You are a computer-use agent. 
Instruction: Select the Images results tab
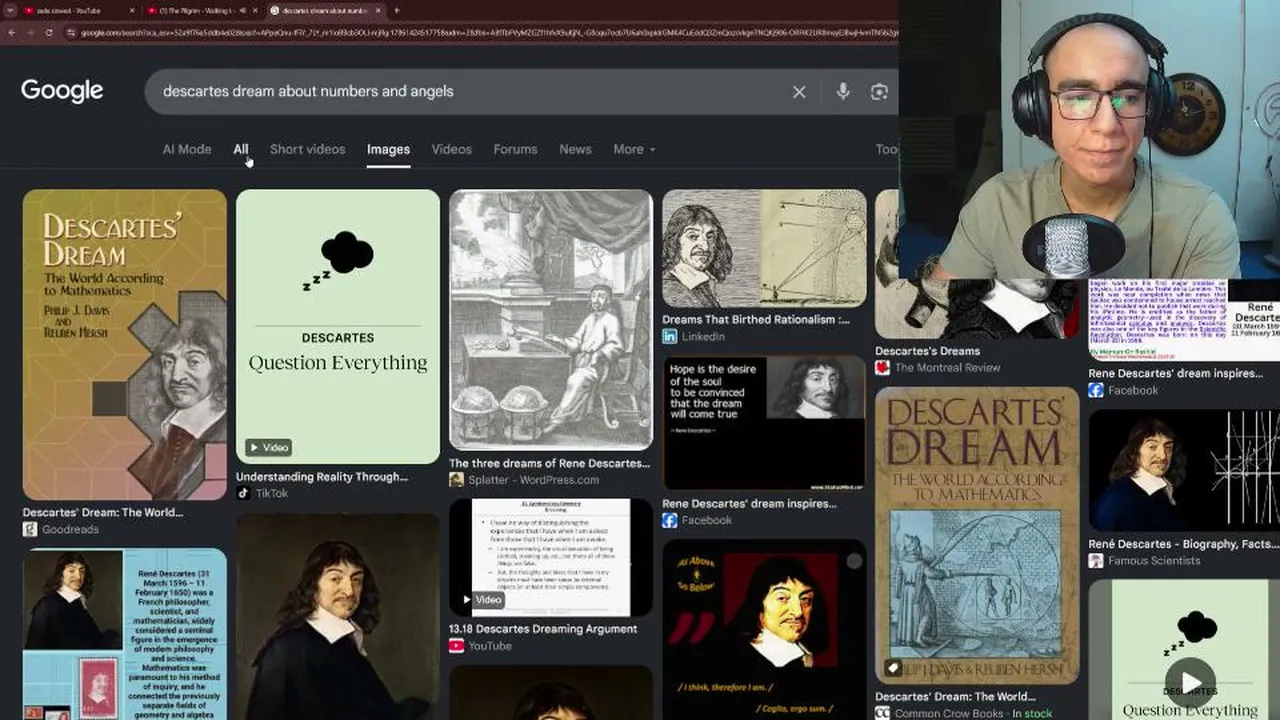(x=388, y=149)
